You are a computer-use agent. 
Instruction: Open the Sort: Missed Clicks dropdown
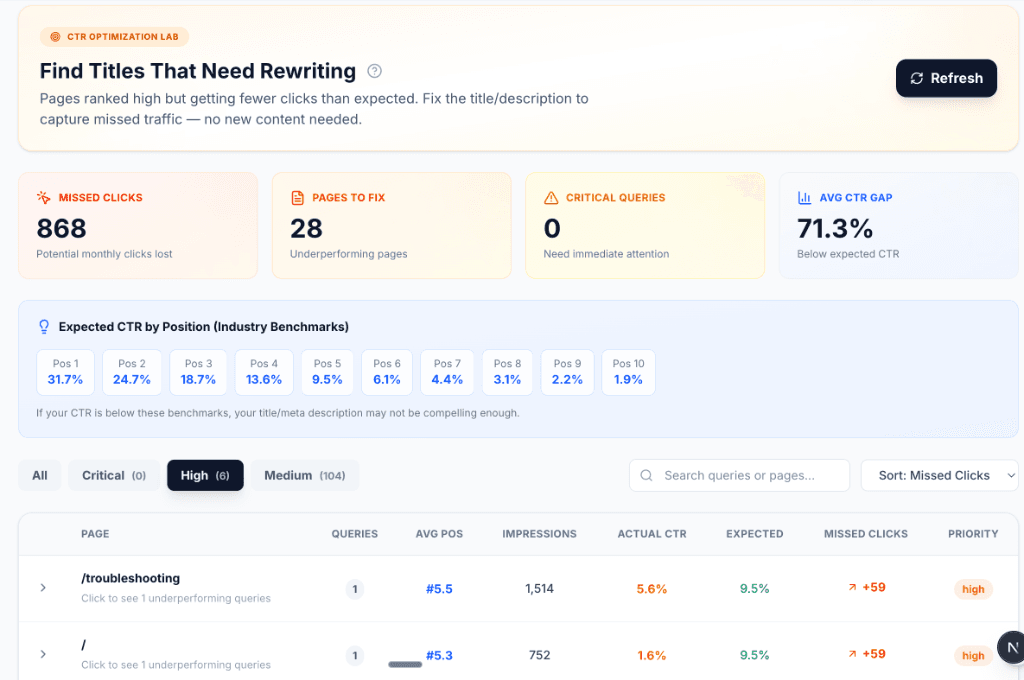pyautogui.click(x=939, y=476)
